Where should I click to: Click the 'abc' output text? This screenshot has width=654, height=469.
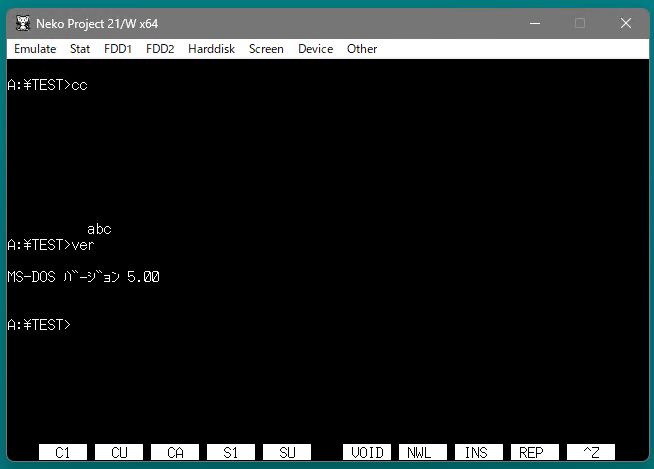click(x=99, y=229)
